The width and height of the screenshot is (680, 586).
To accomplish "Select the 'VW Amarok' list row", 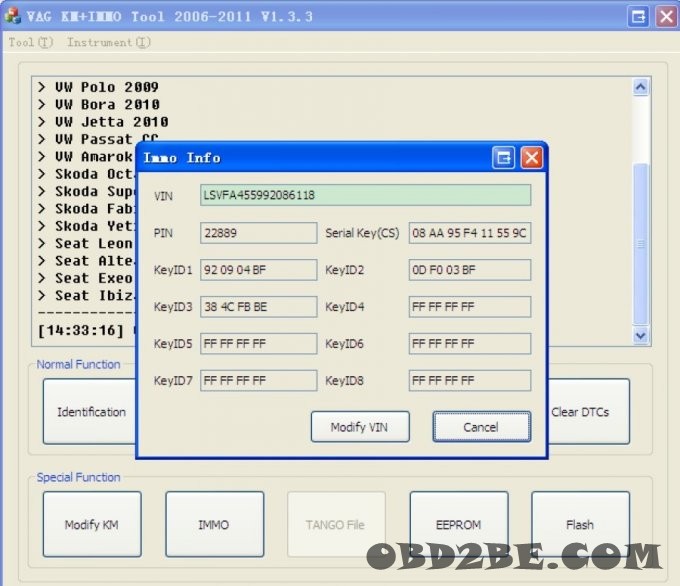I will coord(85,157).
